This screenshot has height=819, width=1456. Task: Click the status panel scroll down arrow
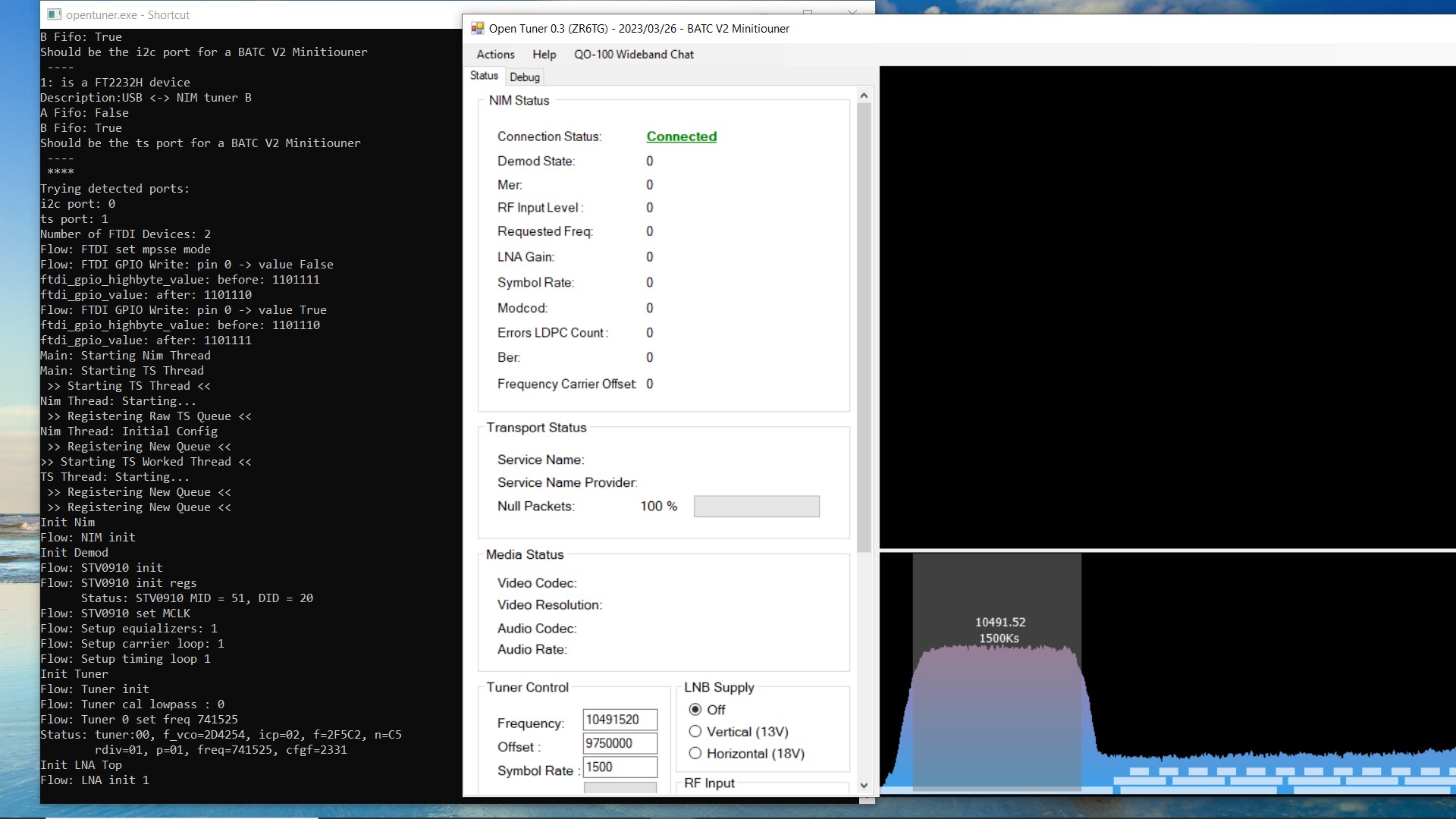[864, 786]
